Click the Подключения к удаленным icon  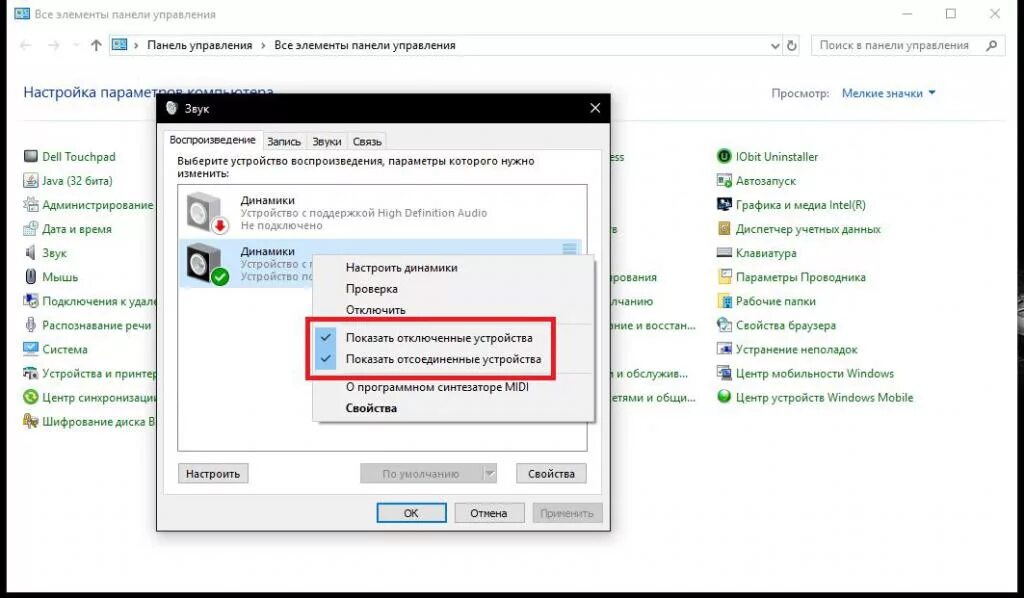point(31,301)
